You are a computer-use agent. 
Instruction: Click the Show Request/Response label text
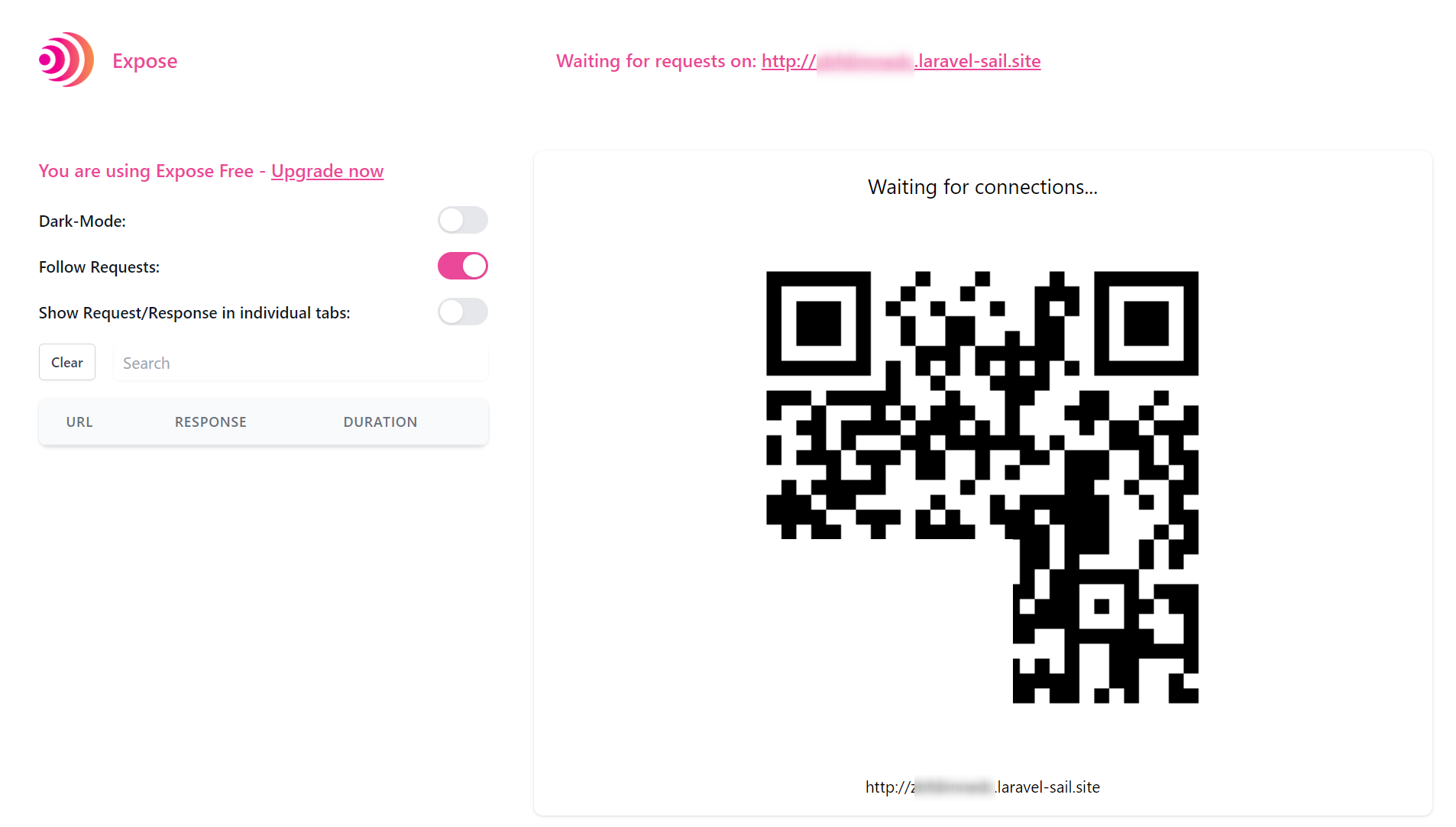pyautogui.click(x=195, y=313)
